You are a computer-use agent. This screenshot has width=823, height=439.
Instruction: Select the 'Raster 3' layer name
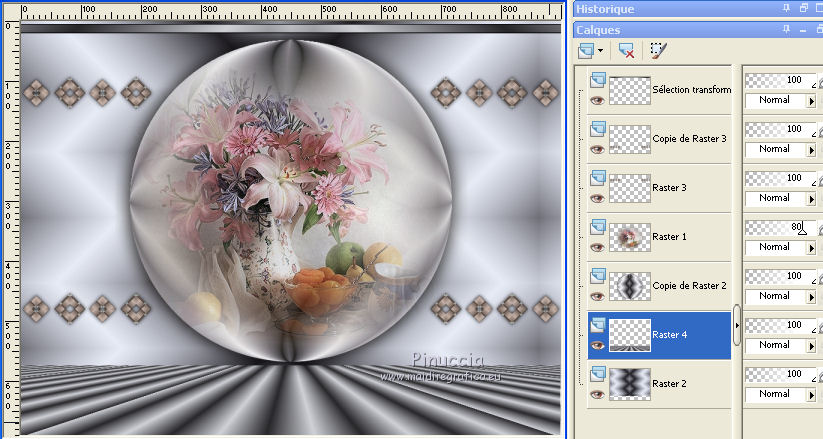[669, 187]
